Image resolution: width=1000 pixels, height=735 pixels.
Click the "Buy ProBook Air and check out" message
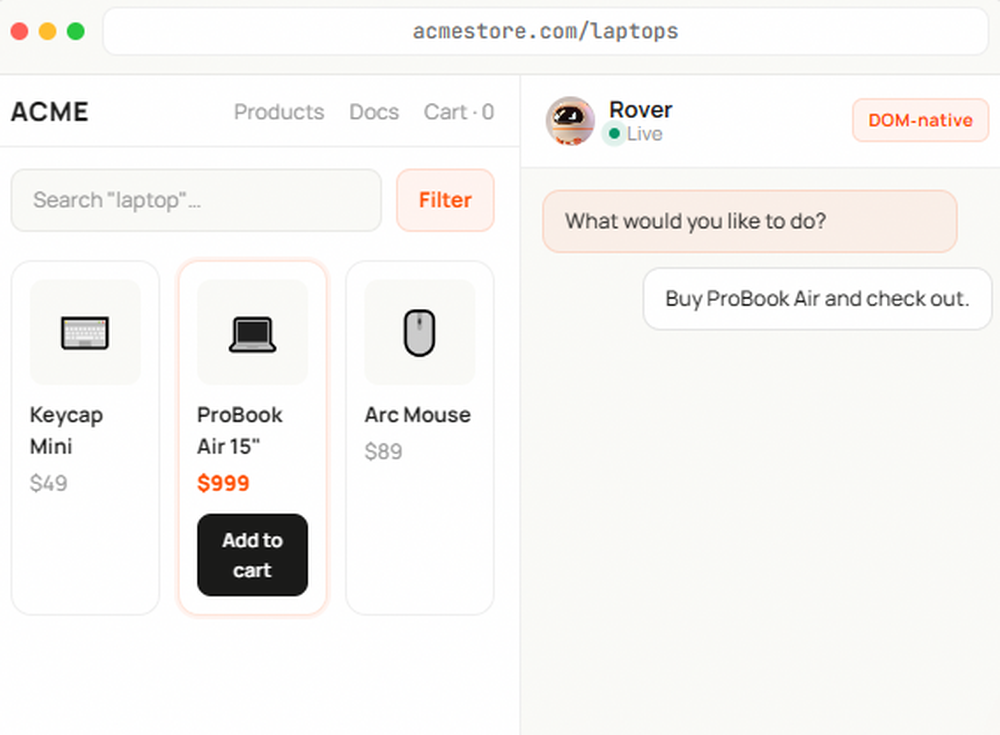[817, 298]
